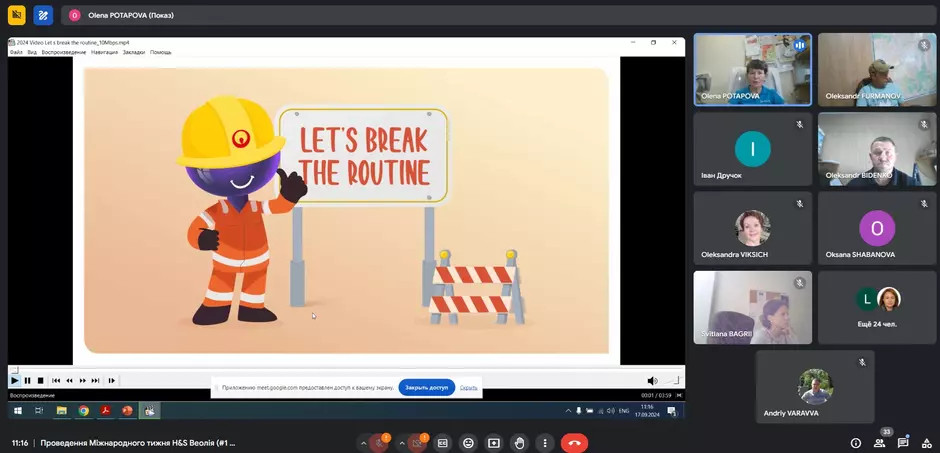940x453 pixels.
Task: Click Play in the video player
Action: click(x=15, y=380)
